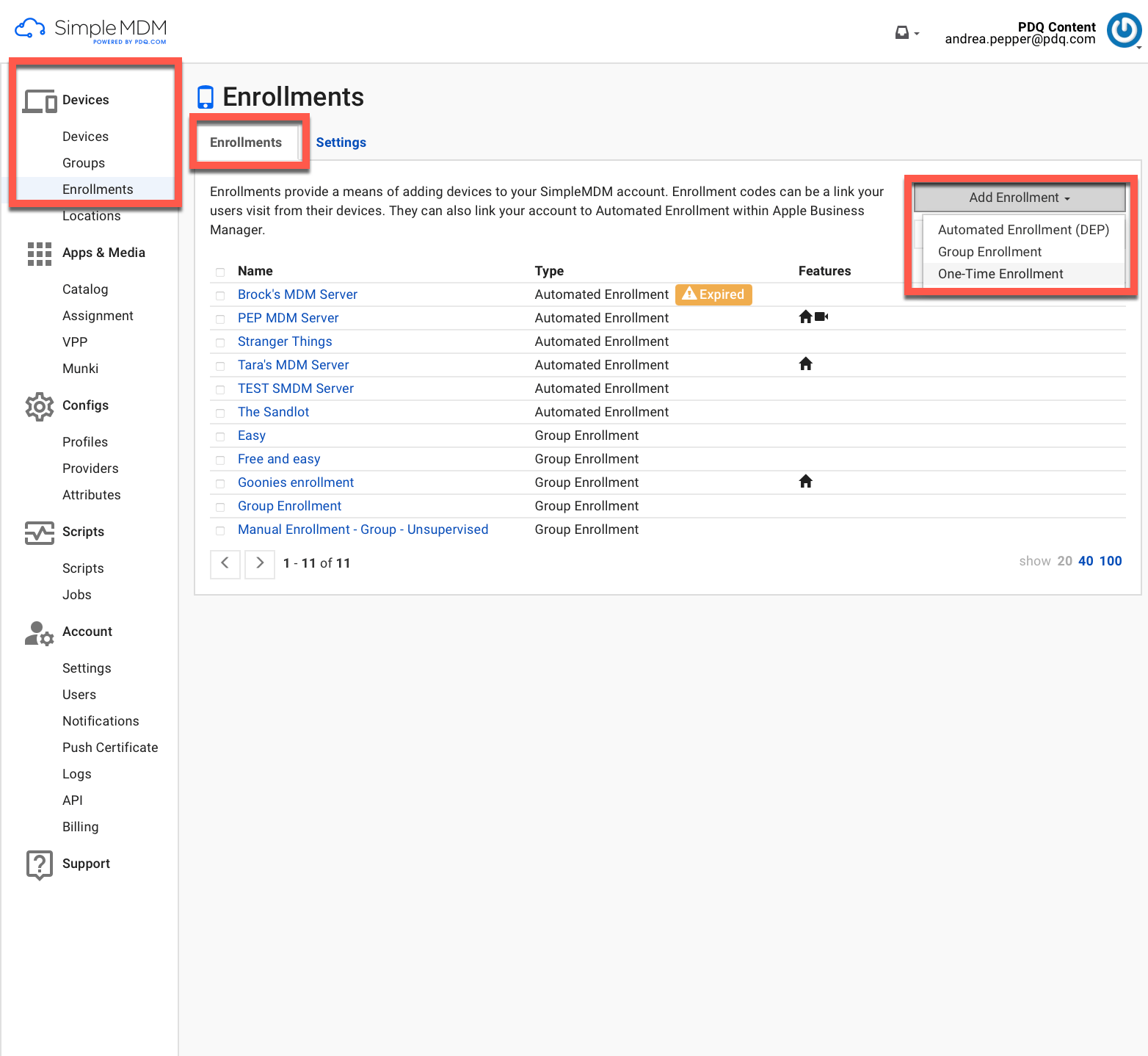Choose One-Time Enrollment from dropdown
This screenshot has width=1148, height=1056.
[1000, 274]
